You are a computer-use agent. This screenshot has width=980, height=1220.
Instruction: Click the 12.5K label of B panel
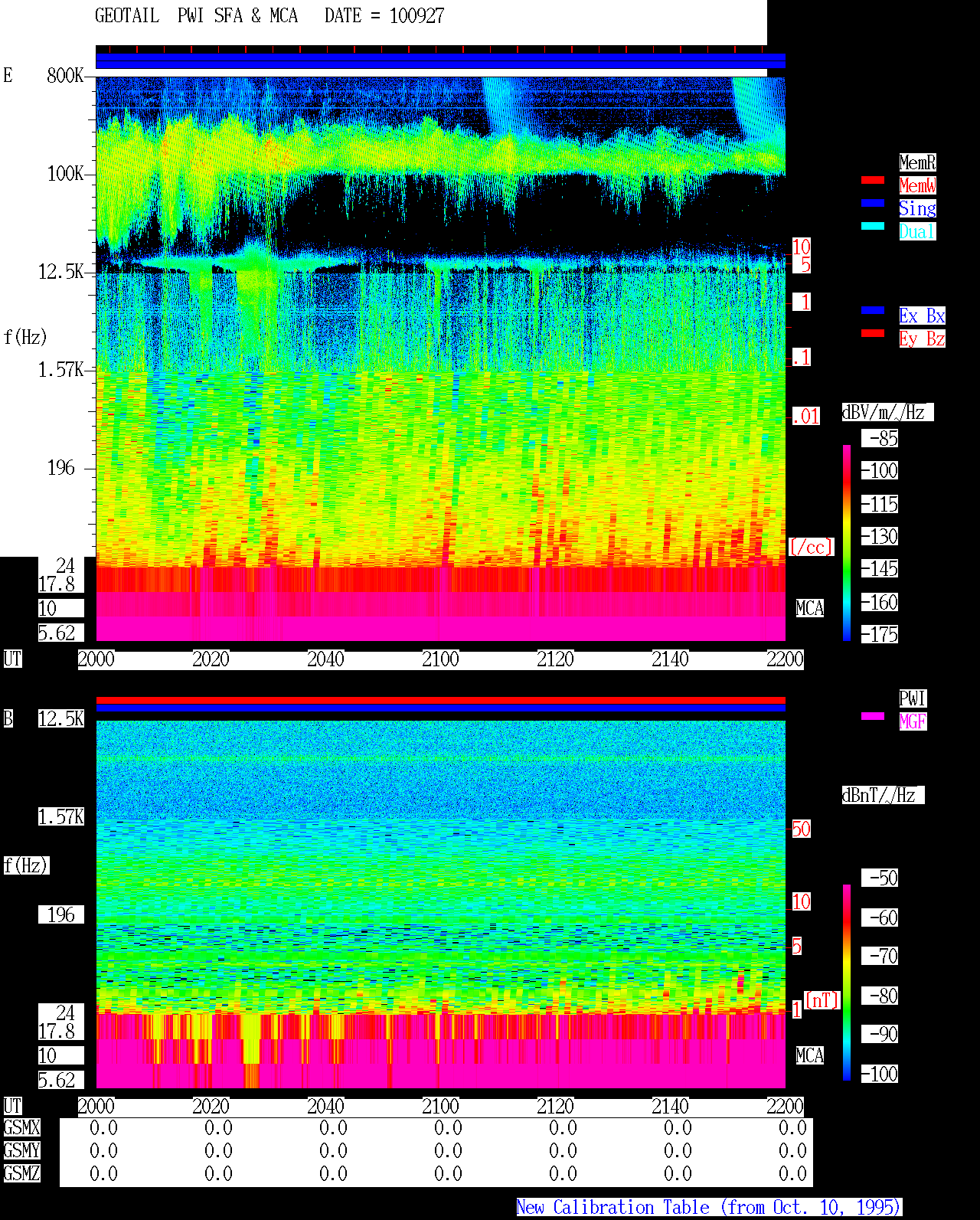pos(61,718)
